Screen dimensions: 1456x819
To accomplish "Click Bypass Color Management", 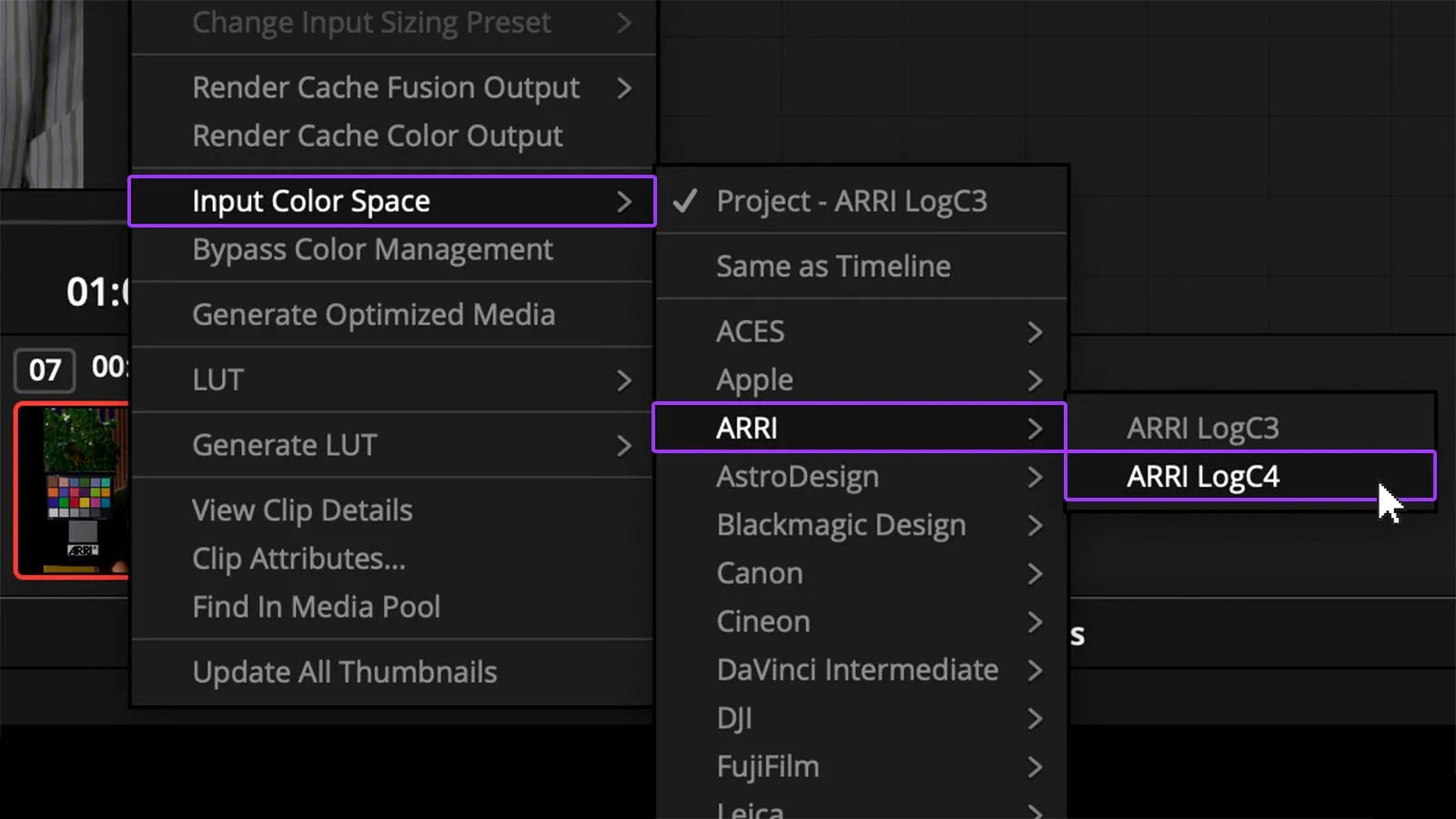I will [392, 249].
